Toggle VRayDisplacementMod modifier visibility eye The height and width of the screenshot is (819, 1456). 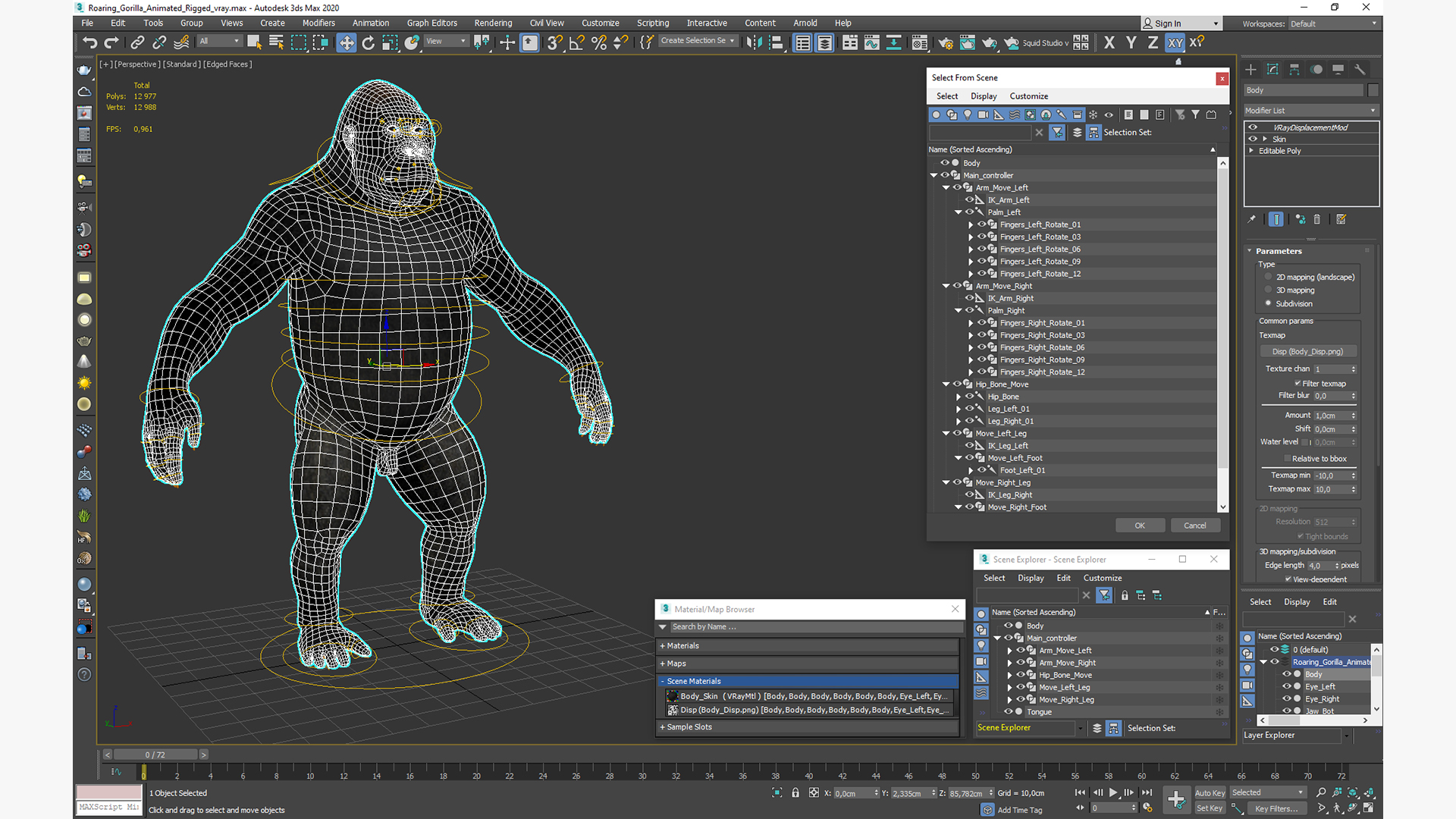pyautogui.click(x=1253, y=127)
